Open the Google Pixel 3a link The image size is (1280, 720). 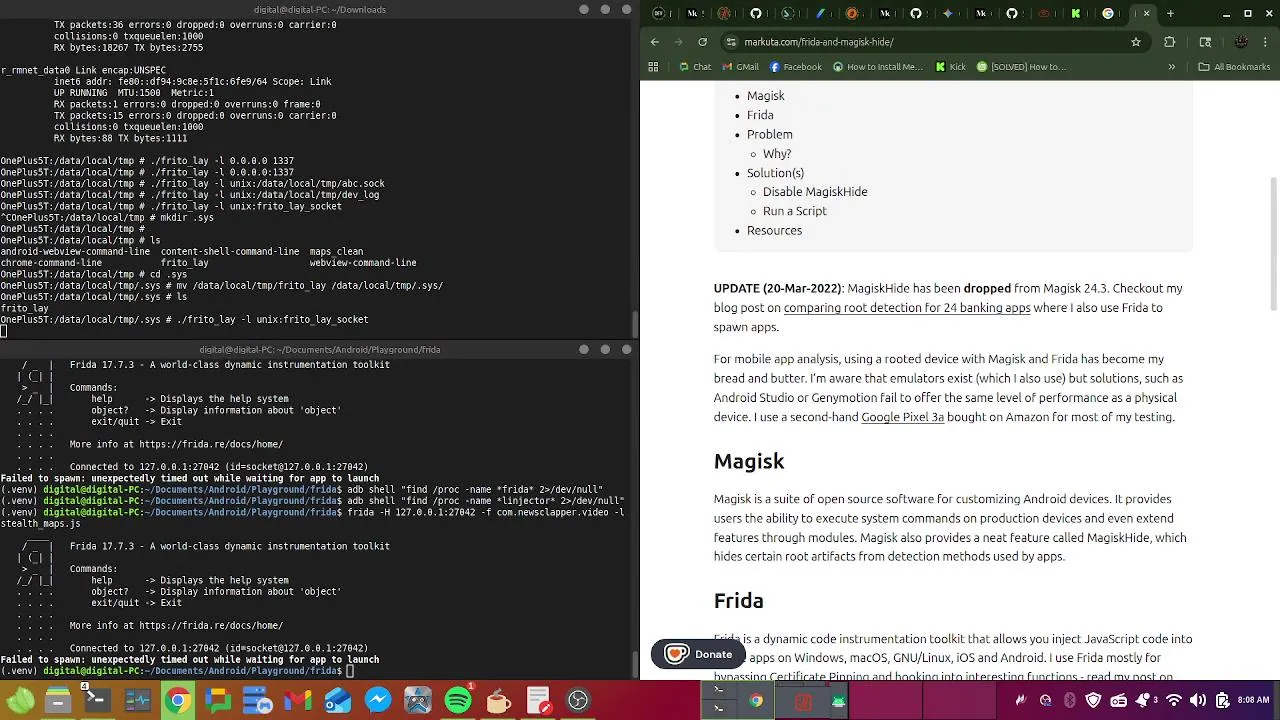902,417
